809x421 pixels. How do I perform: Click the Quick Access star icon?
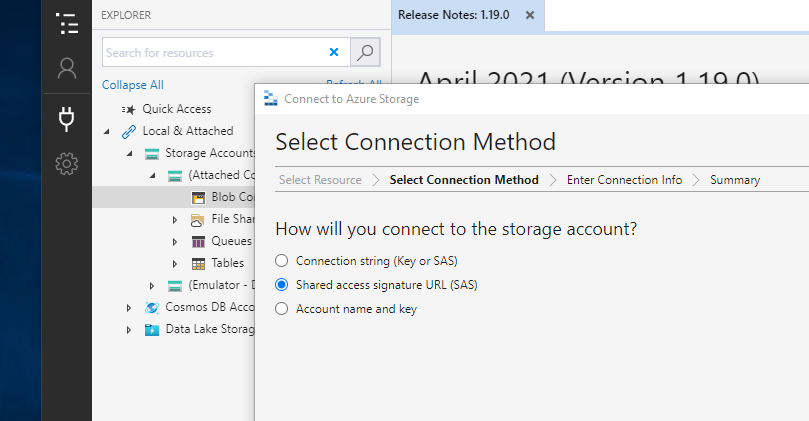(128, 109)
